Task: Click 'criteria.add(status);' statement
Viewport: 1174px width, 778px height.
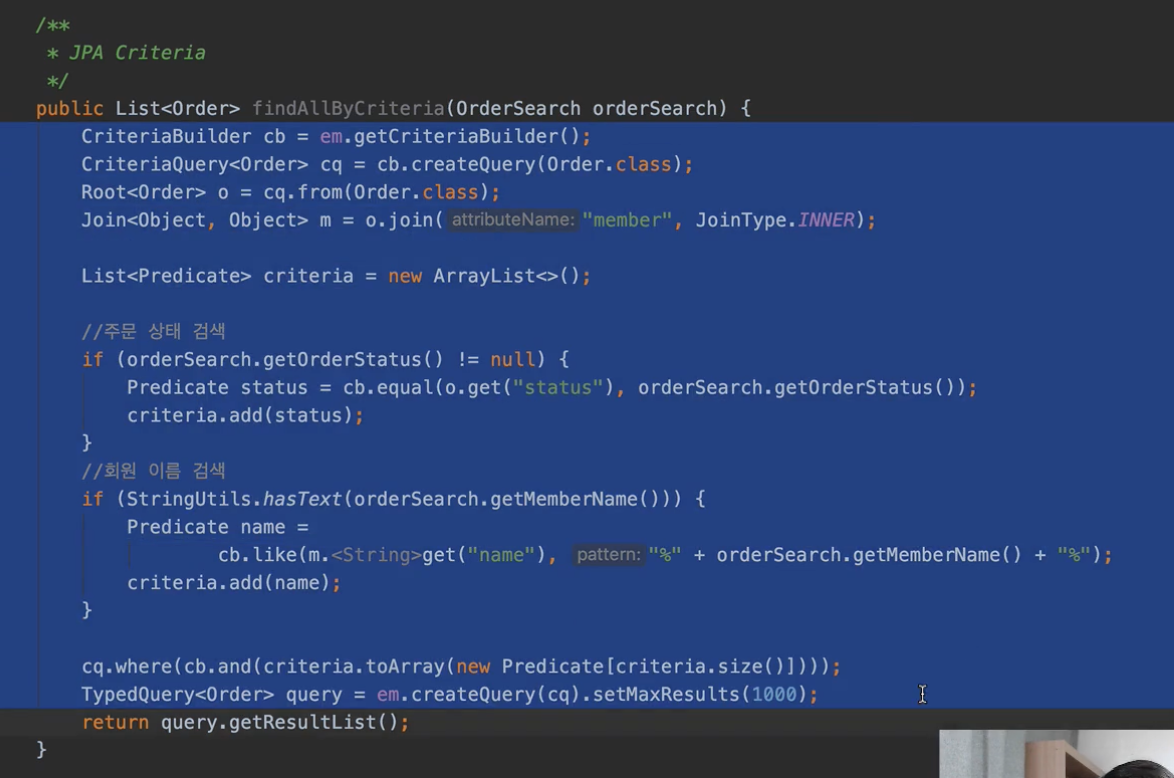Action: 246,416
